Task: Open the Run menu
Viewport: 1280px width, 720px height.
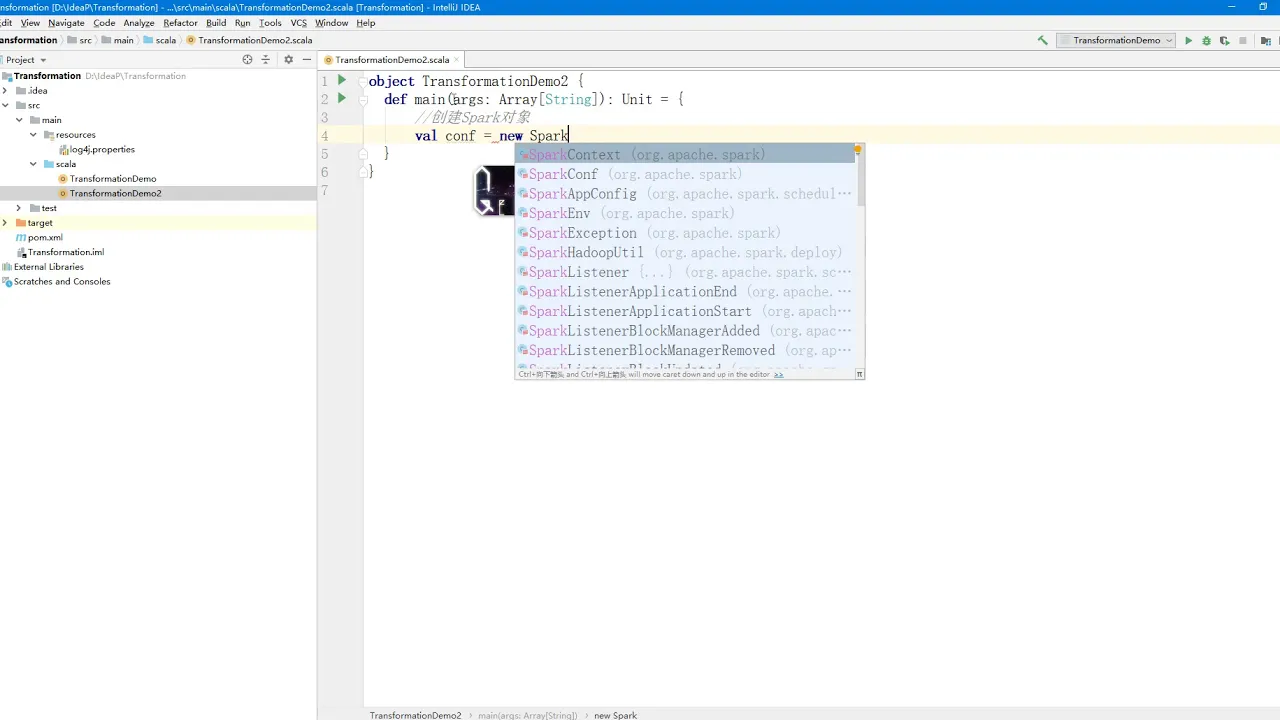Action: tap(243, 23)
